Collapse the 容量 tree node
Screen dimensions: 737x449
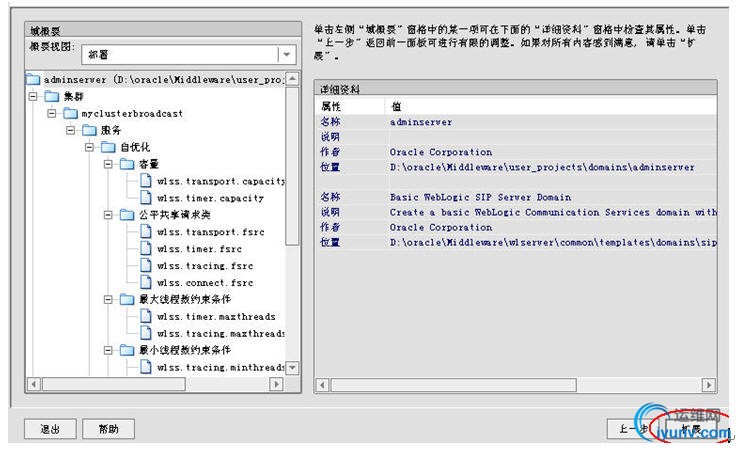click(108, 164)
